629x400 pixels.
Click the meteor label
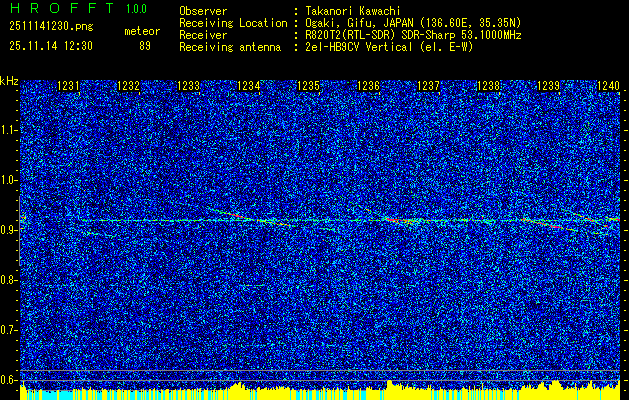click(142, 31)
